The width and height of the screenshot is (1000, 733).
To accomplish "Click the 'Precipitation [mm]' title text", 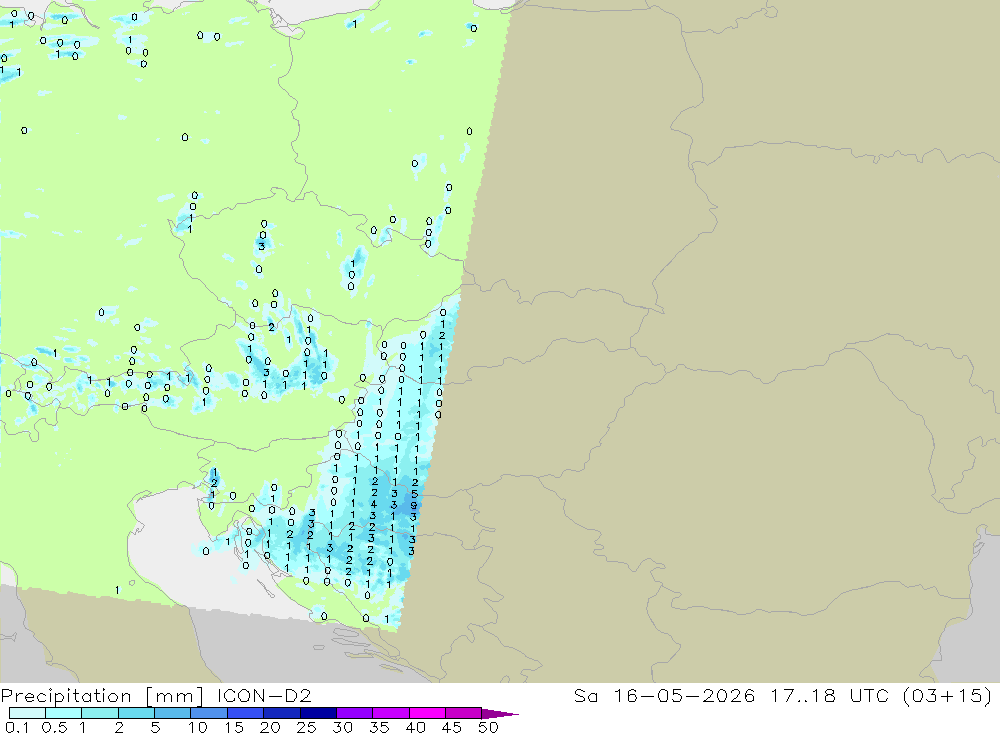I will point(103,695).
